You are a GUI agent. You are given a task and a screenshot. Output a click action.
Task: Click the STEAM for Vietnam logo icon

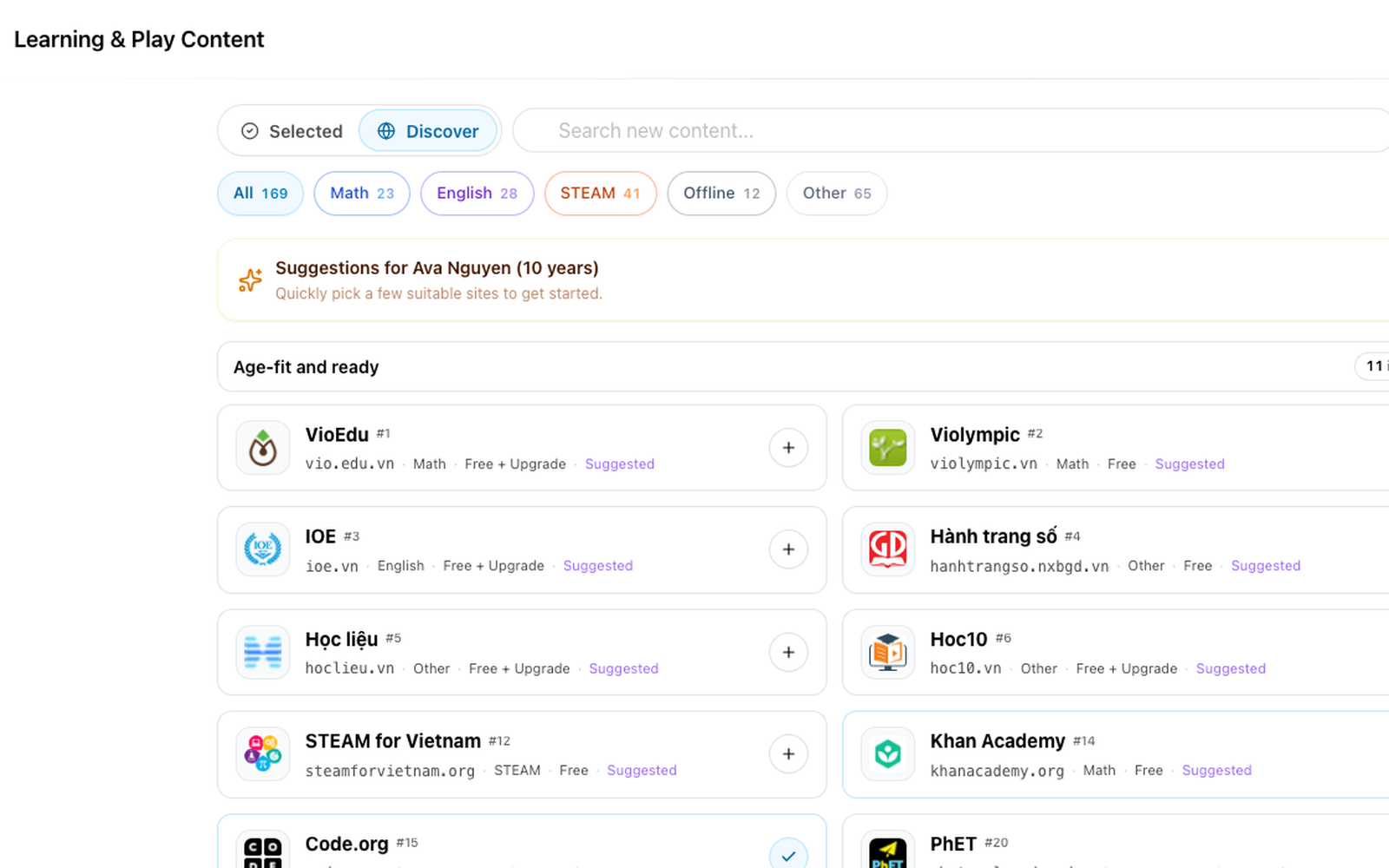click(263, 753)
